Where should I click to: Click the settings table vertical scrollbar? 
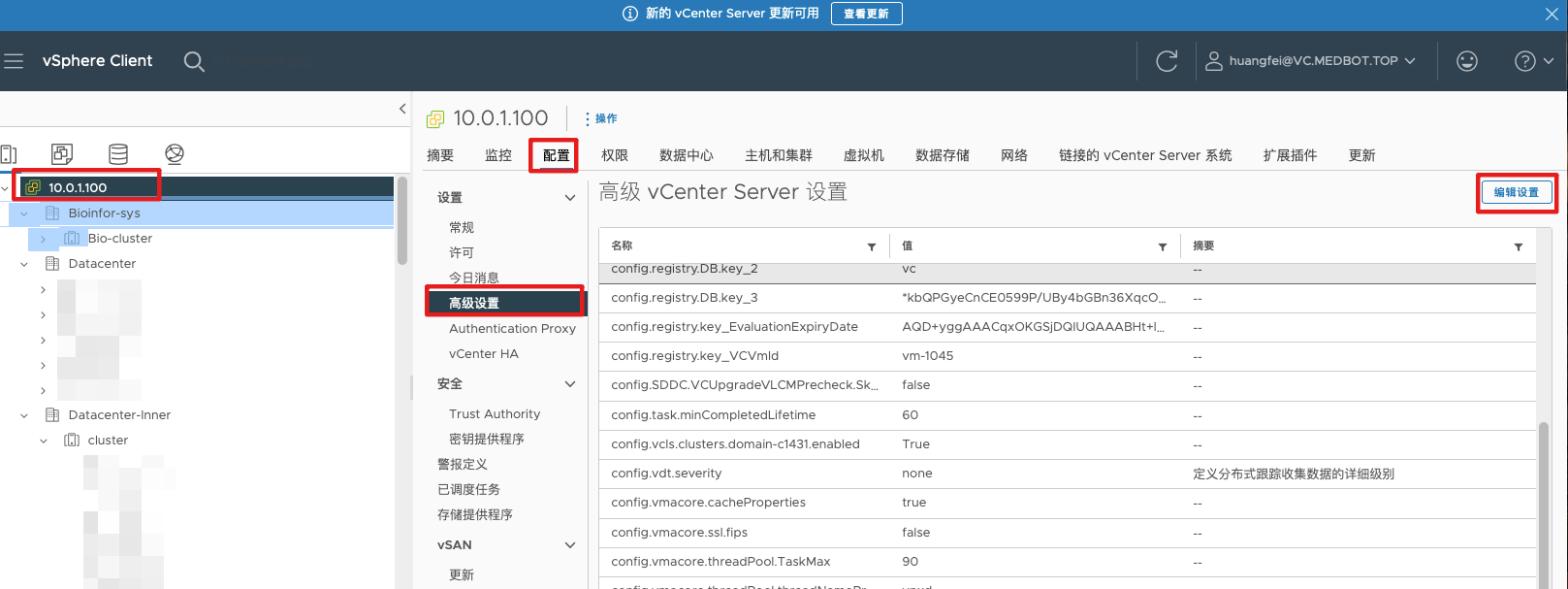coord(1544,504)
